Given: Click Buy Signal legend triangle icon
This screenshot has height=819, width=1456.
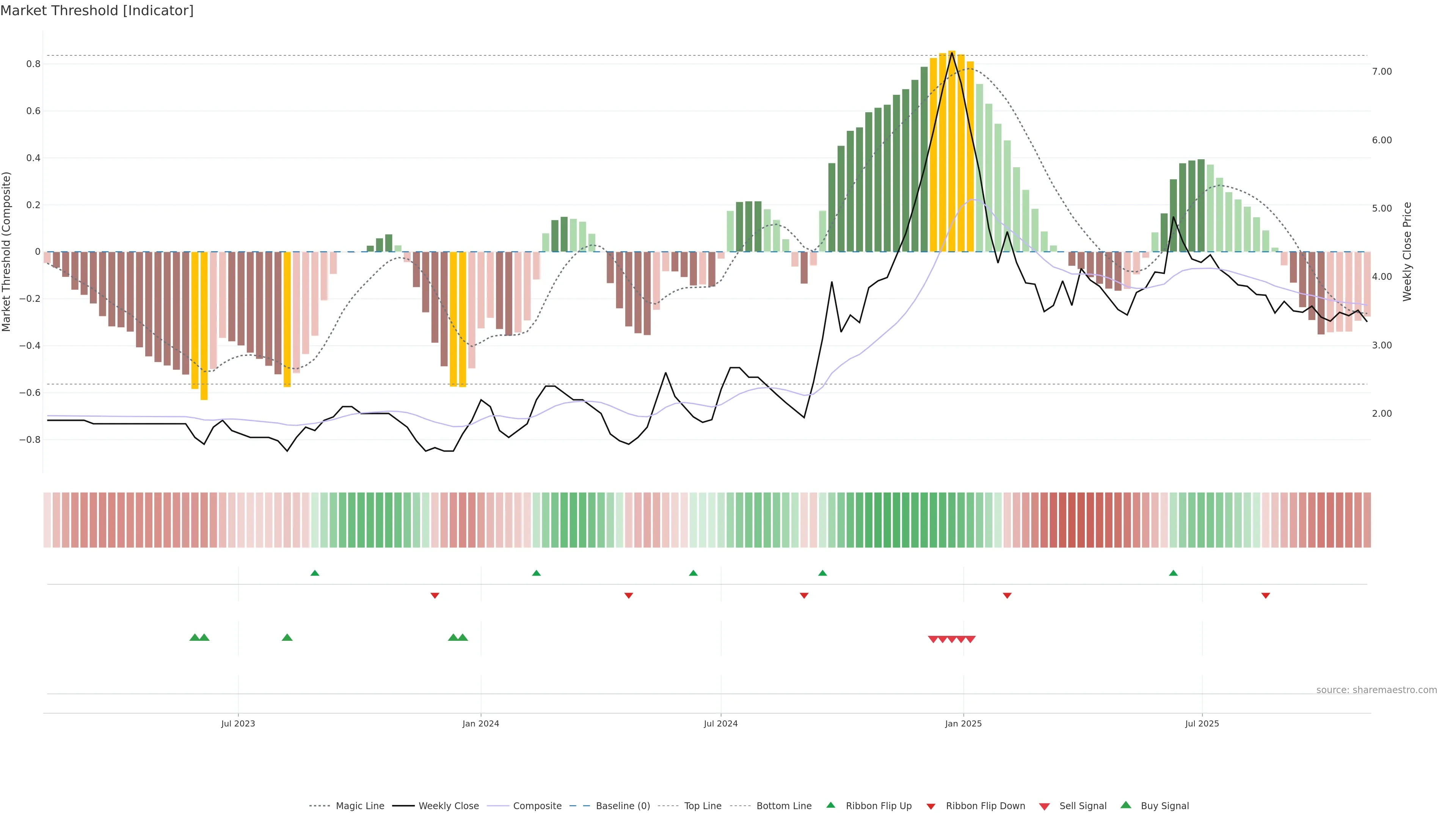Looking at the screenshot, I should 1125,805.
